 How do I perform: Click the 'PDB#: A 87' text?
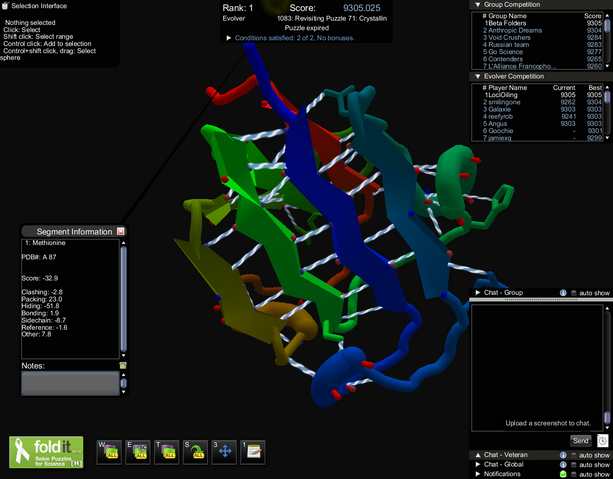39,257
